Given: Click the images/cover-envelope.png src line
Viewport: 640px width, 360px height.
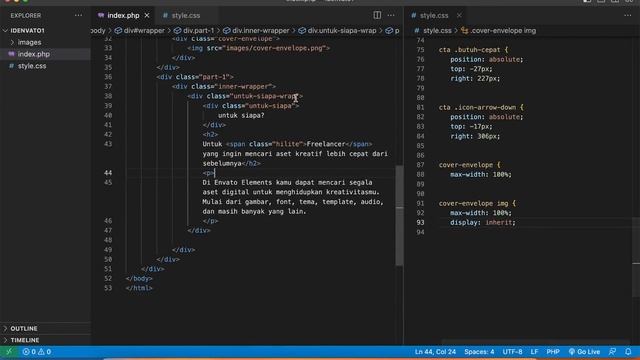Looking at the screenshot, I should pyautogui.click(x=259, y=48).
